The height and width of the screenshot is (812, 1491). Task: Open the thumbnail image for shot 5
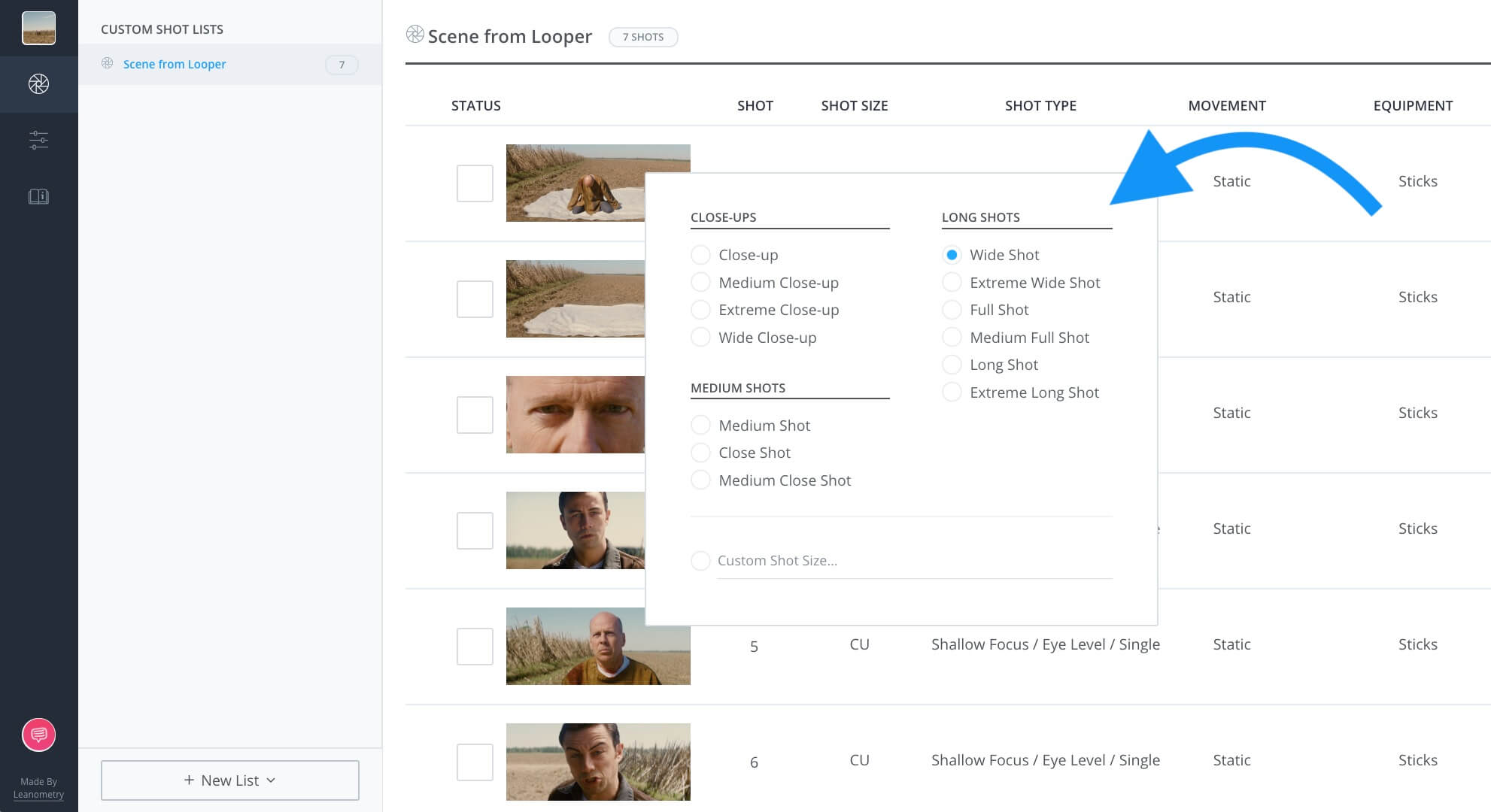coord(598,646)
